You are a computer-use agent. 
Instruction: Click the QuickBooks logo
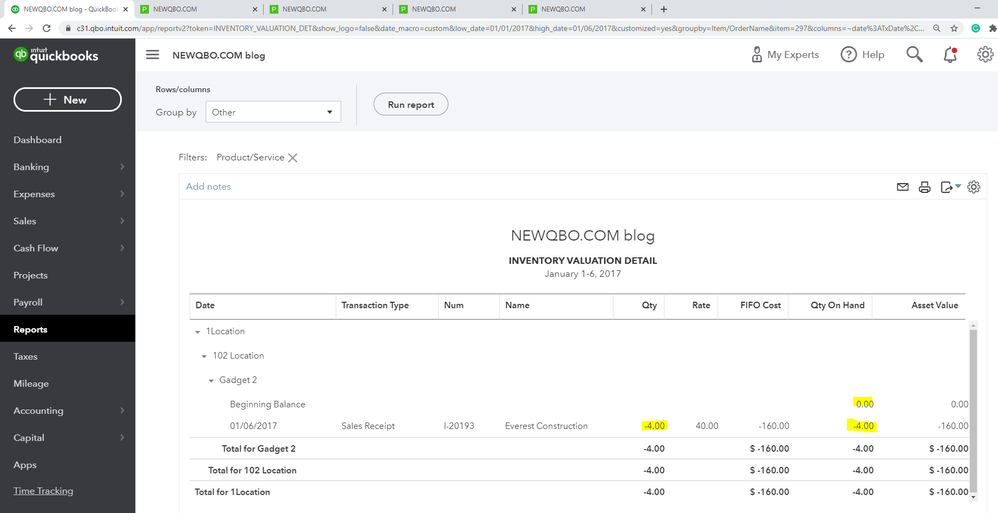tap(56, 55)
